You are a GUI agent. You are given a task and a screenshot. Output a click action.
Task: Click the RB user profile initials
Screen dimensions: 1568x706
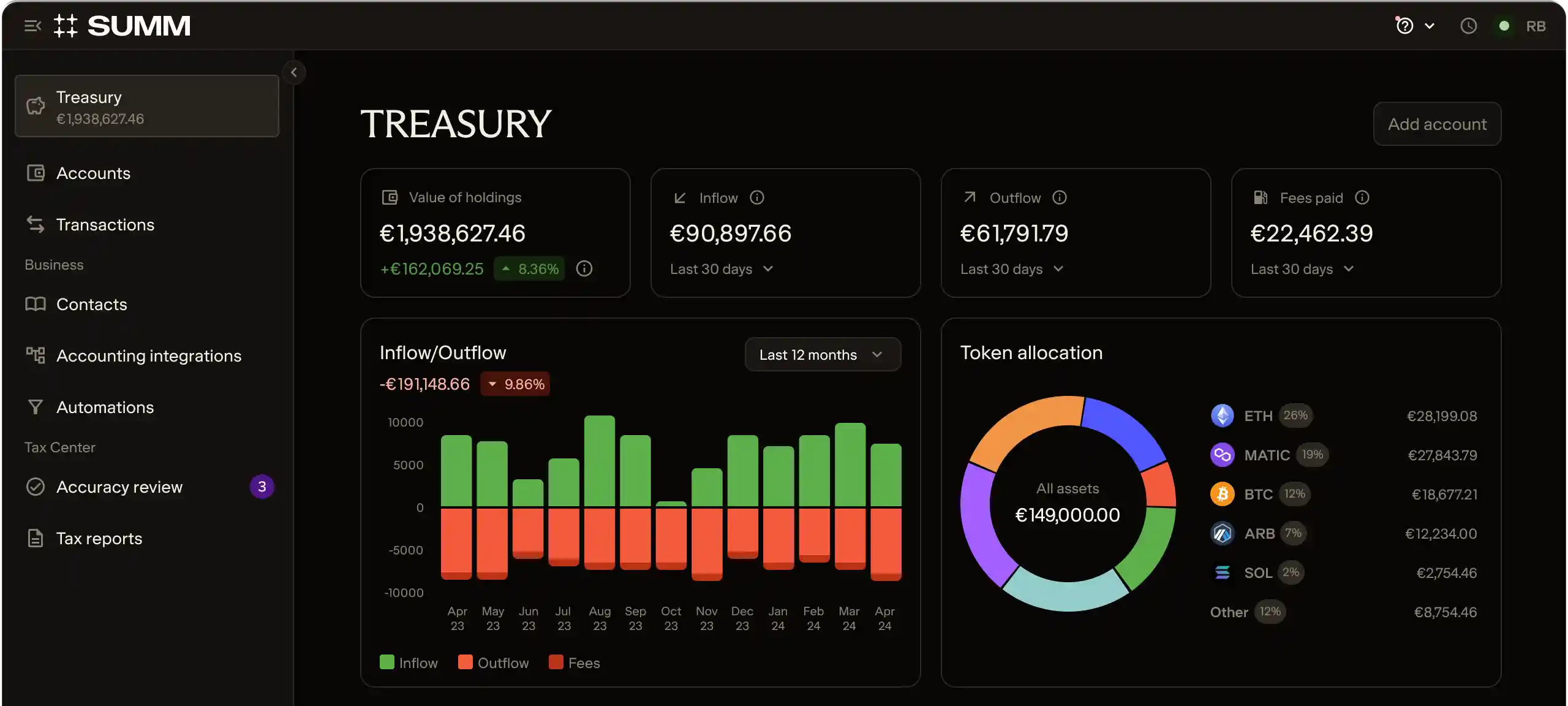[1535, 26]
